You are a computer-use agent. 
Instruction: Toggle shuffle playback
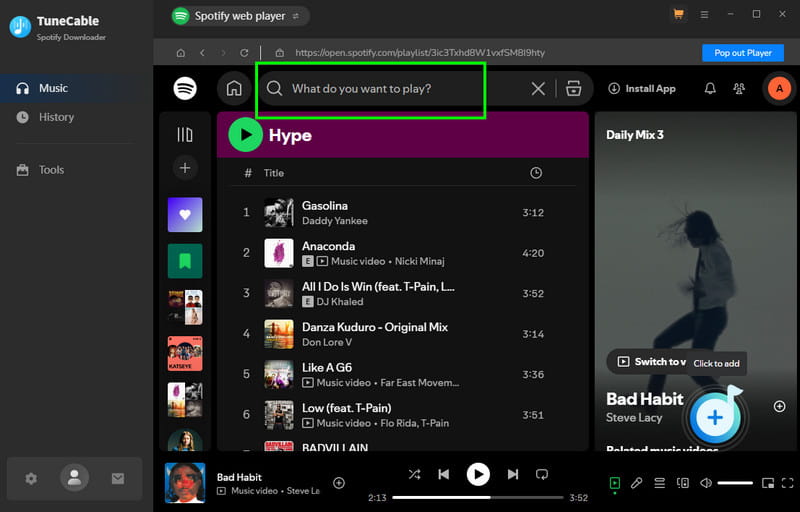[414, 474]
